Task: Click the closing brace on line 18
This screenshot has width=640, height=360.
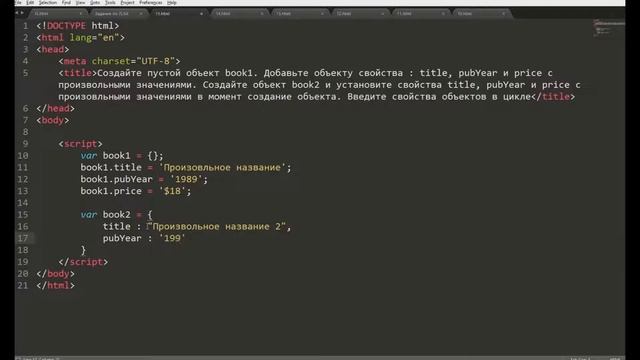Action: (x=83, y=250)
